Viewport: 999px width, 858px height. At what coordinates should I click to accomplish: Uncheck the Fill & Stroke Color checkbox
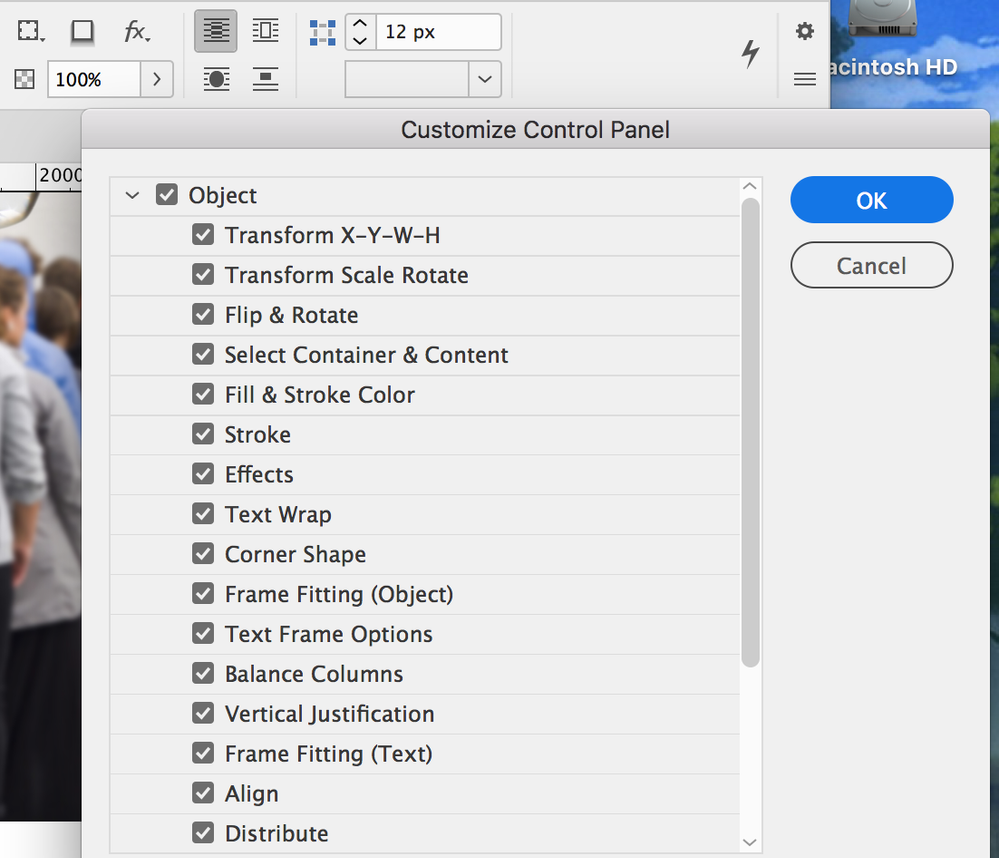click(204, 395)
